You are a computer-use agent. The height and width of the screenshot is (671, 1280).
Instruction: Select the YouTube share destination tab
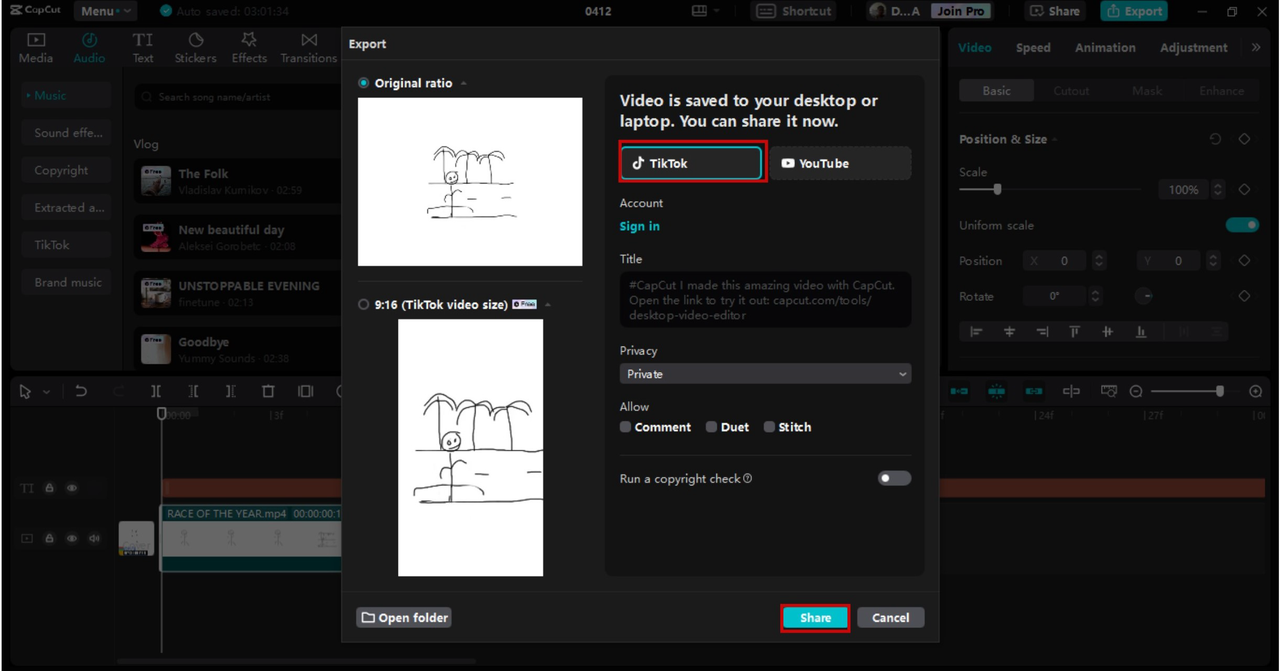[840, 163]
